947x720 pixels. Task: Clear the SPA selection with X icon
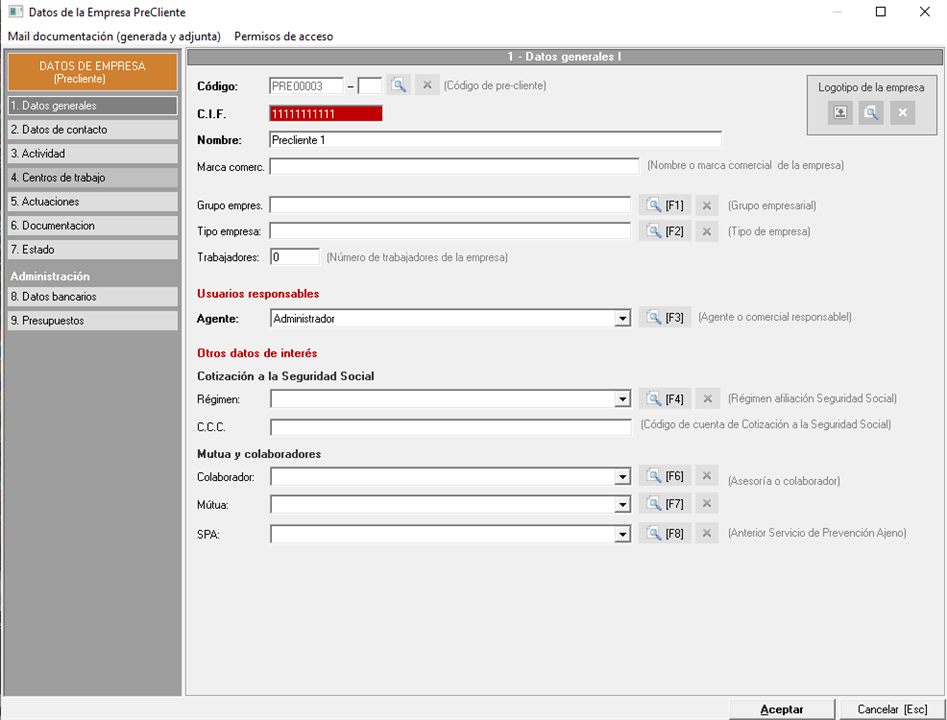tap(707, 534)
